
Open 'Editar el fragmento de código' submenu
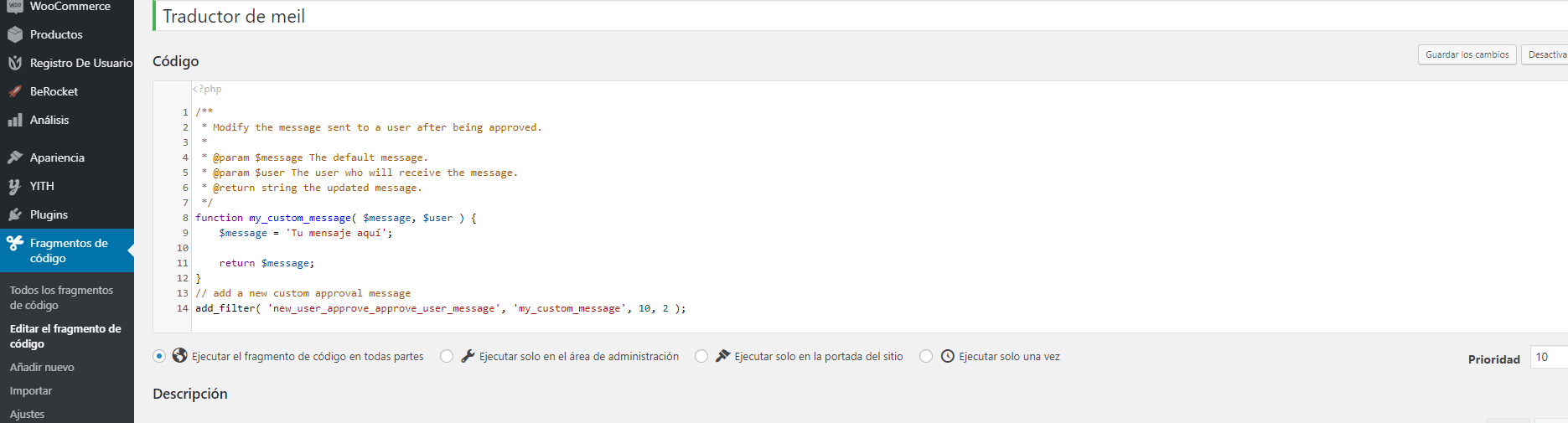(x=65, y=336)
